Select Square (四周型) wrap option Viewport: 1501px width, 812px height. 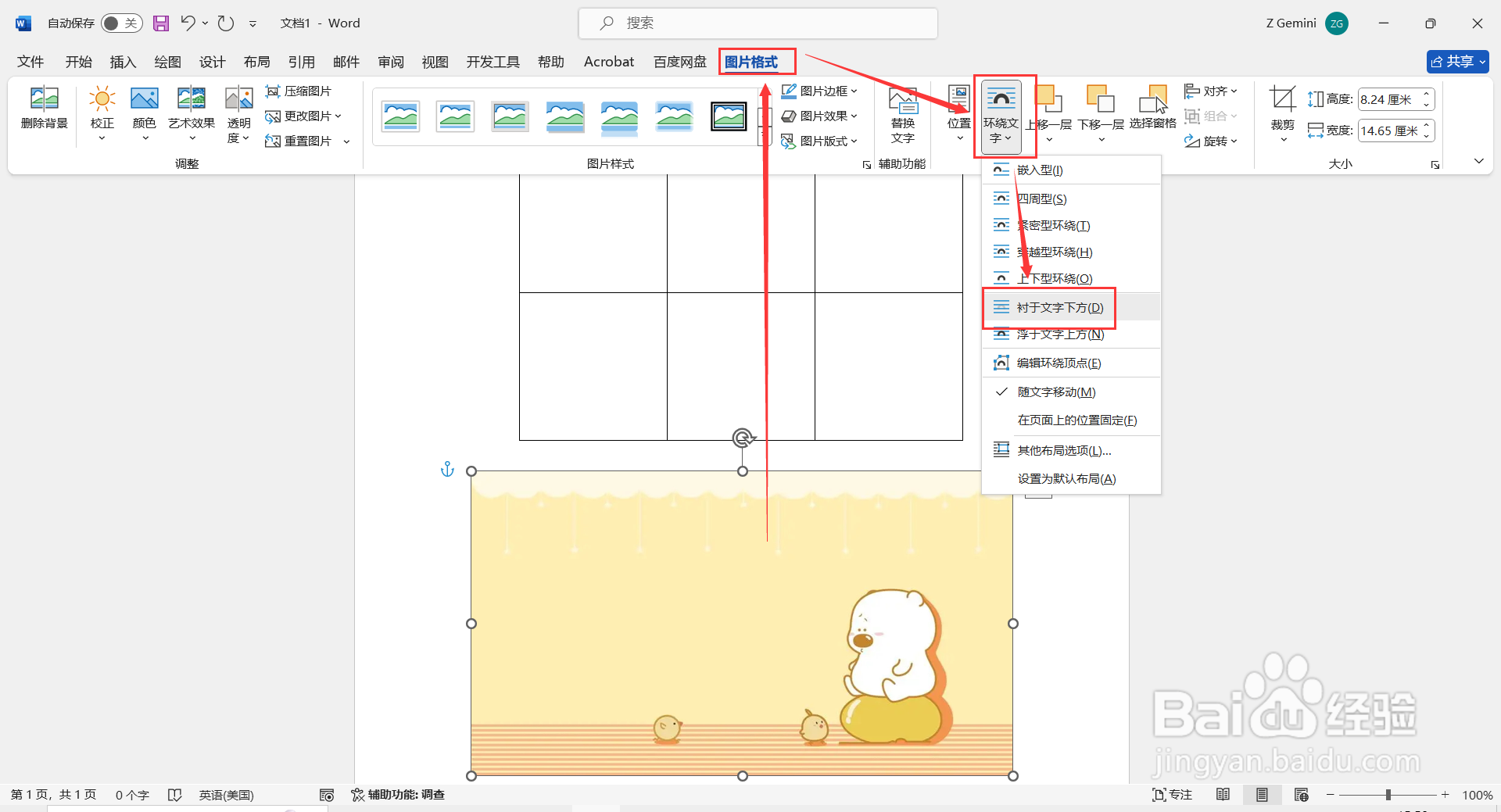click(x=1071, y=199)
